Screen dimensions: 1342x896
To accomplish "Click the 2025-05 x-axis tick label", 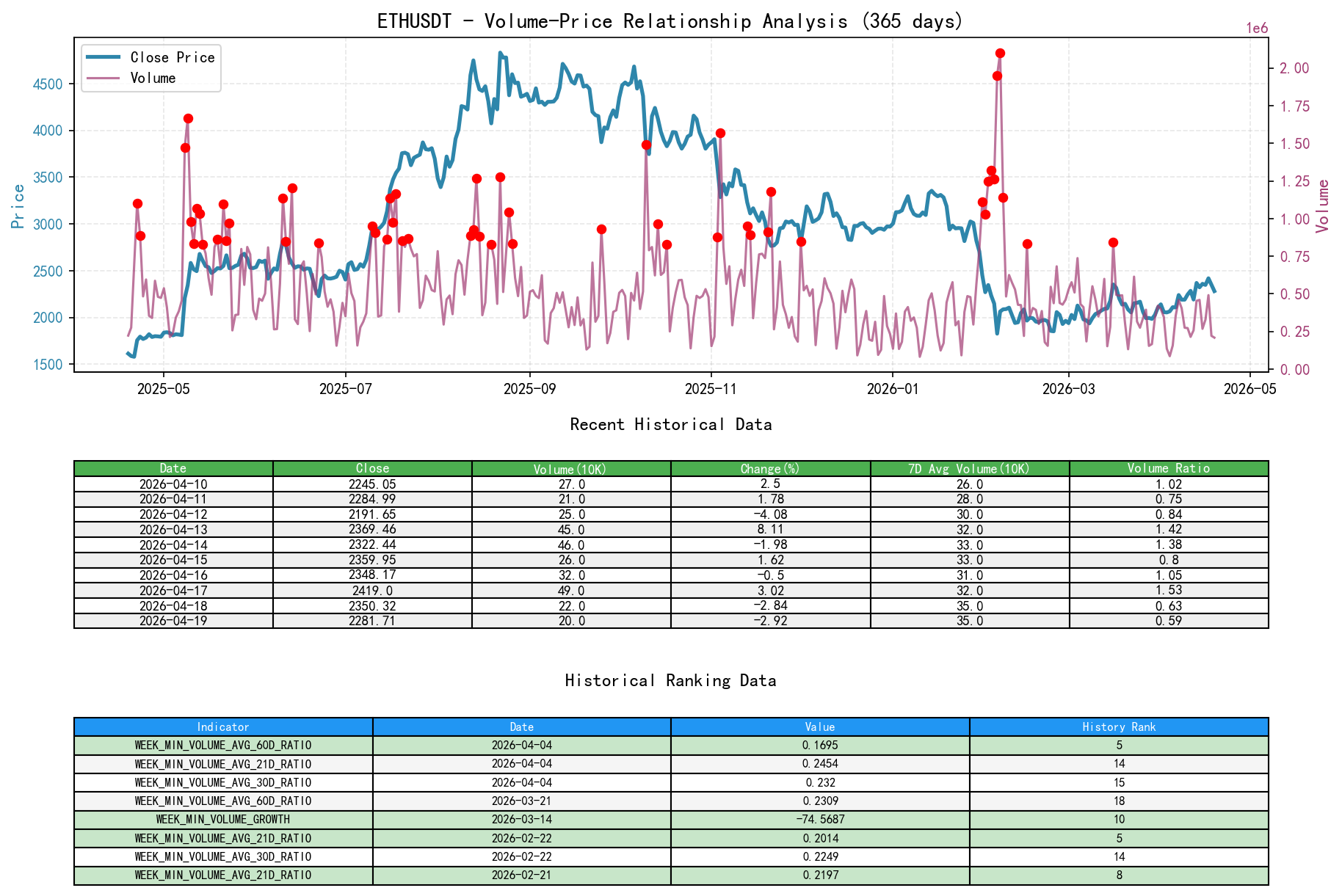I will 164,388.
